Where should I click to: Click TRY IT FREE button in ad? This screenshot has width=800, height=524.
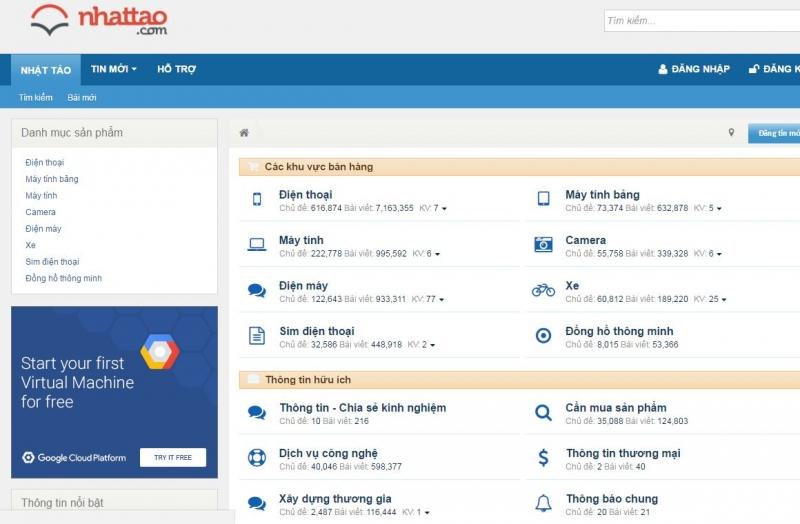click(172, 457)
